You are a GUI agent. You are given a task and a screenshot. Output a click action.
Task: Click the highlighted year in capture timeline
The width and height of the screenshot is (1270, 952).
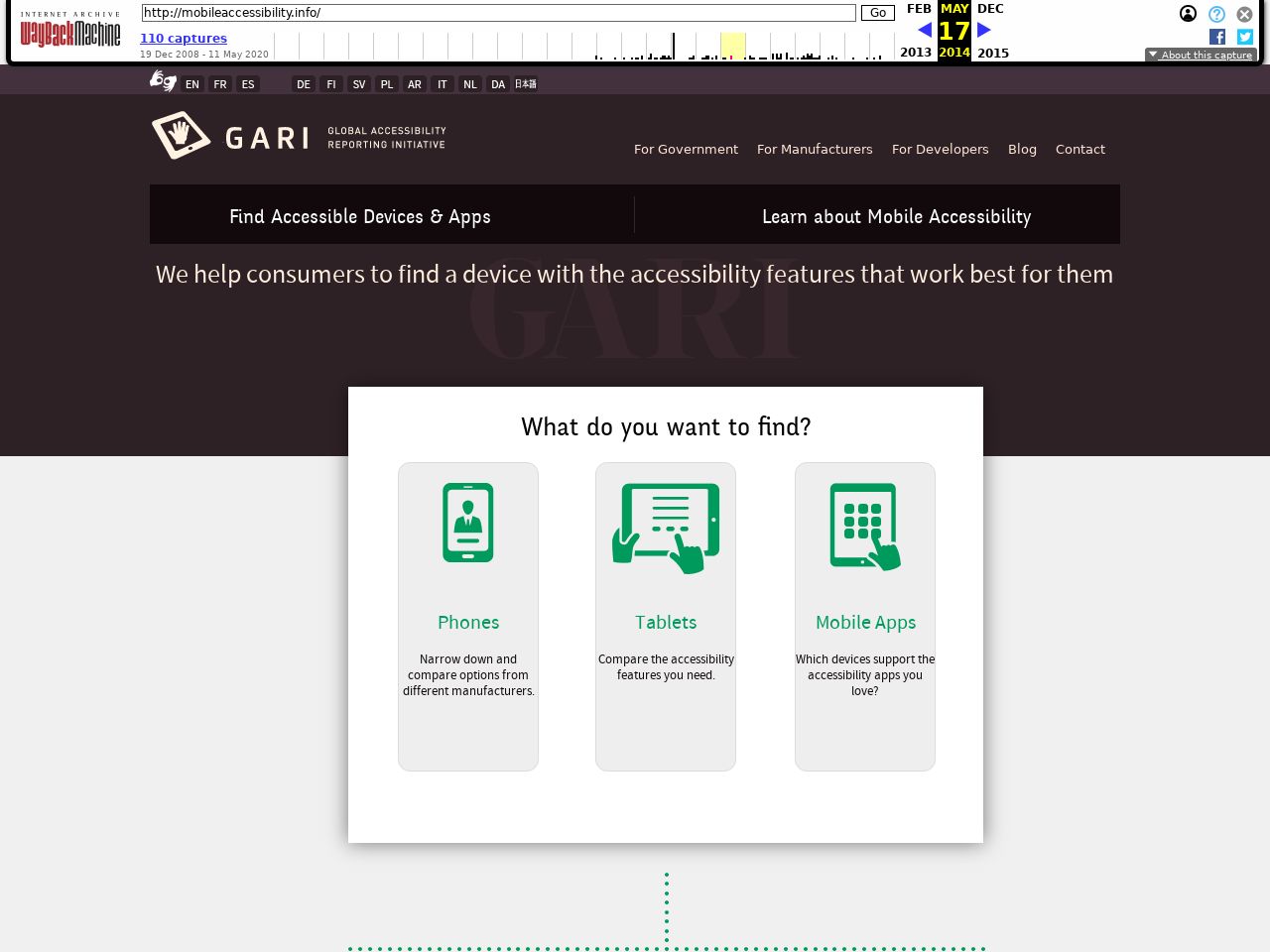pos(732,46)
